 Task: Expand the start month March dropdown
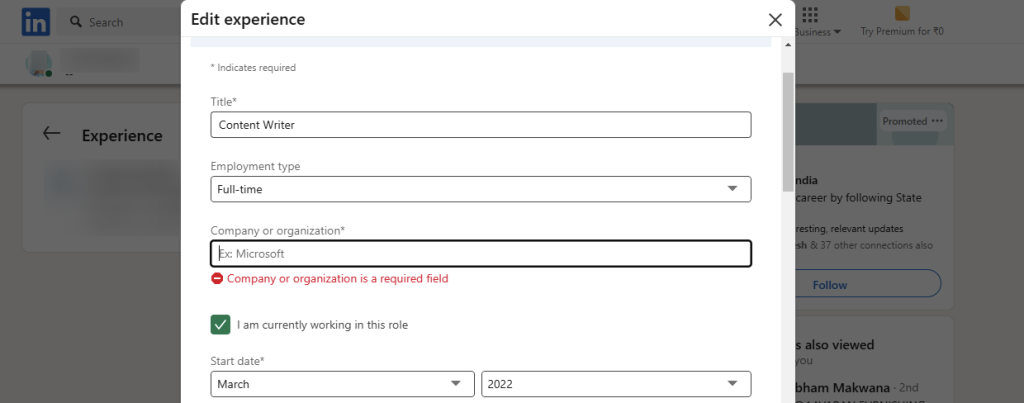(x=342, y=384)
